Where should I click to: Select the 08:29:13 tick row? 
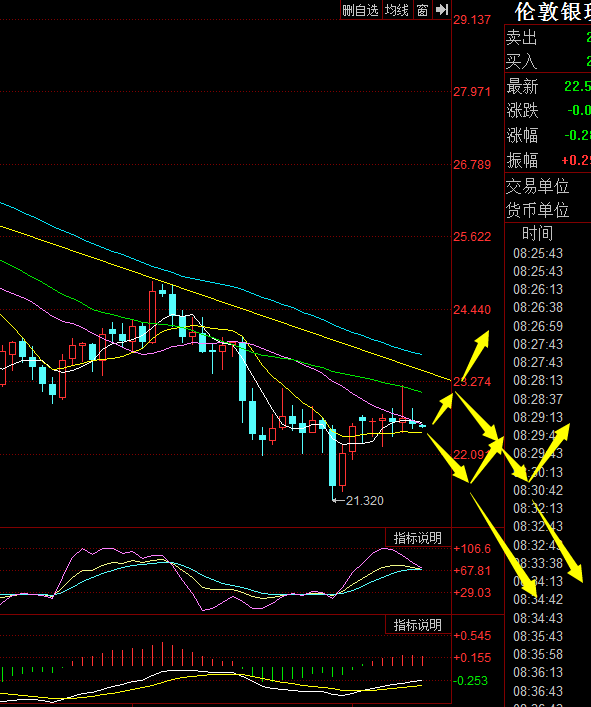tap(538, 418)
